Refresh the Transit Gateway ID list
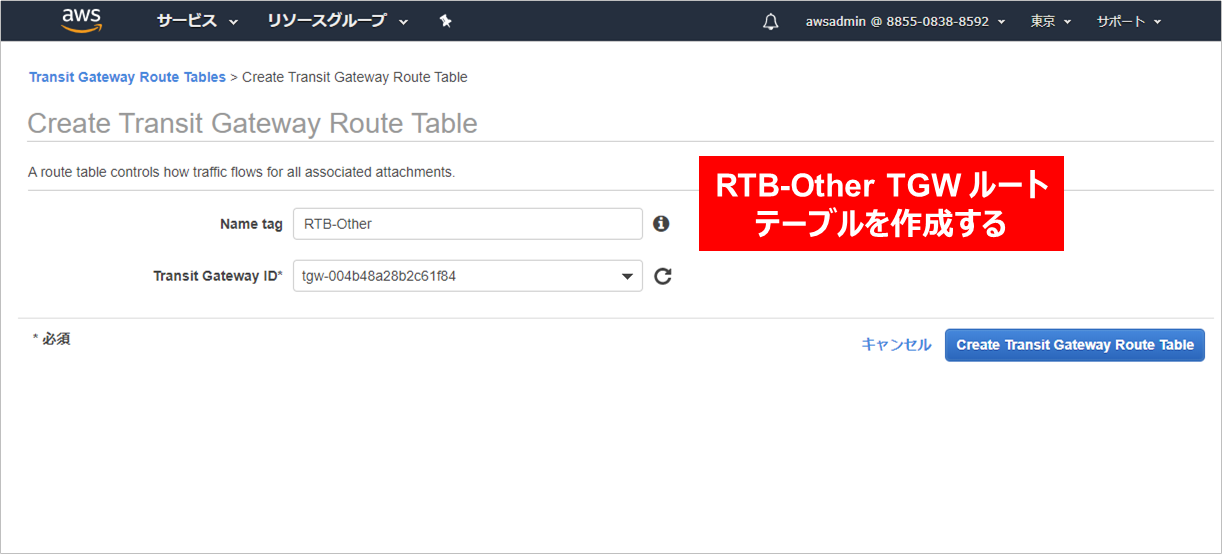 [662, 276]
